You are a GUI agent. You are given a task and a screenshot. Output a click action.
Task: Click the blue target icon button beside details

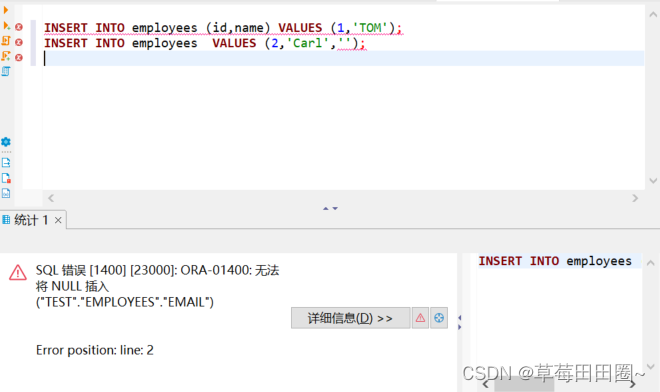[439, 318]
